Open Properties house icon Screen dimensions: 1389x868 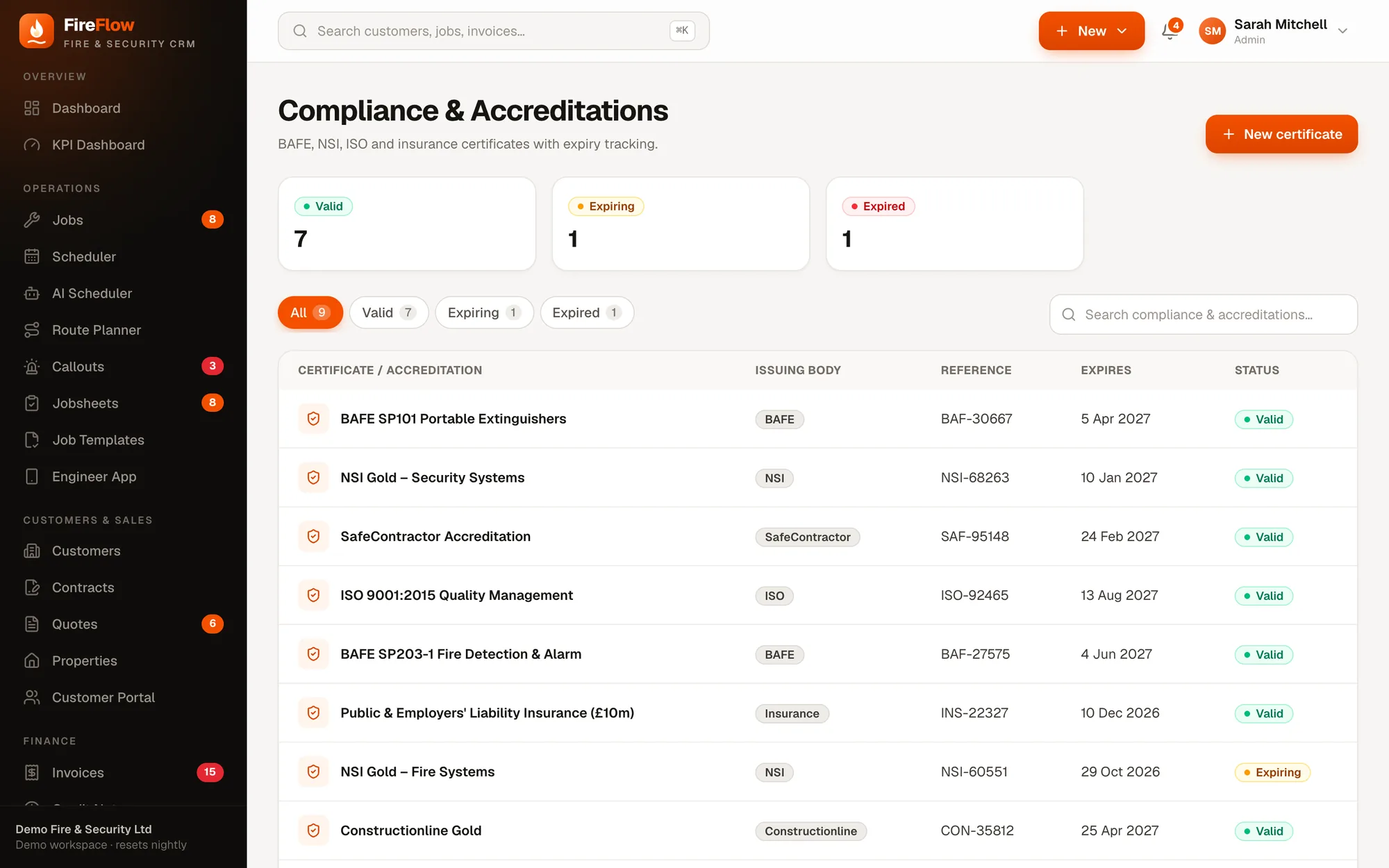tap(32, 661)
